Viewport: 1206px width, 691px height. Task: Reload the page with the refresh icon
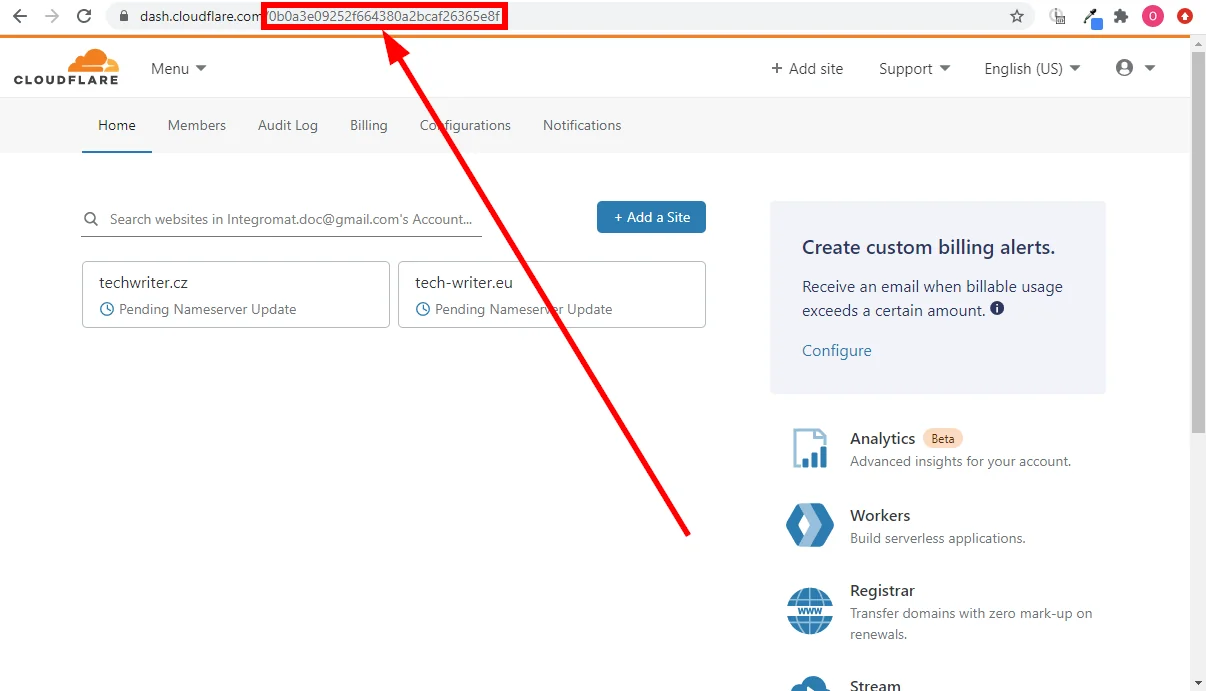tap(85, 16)
